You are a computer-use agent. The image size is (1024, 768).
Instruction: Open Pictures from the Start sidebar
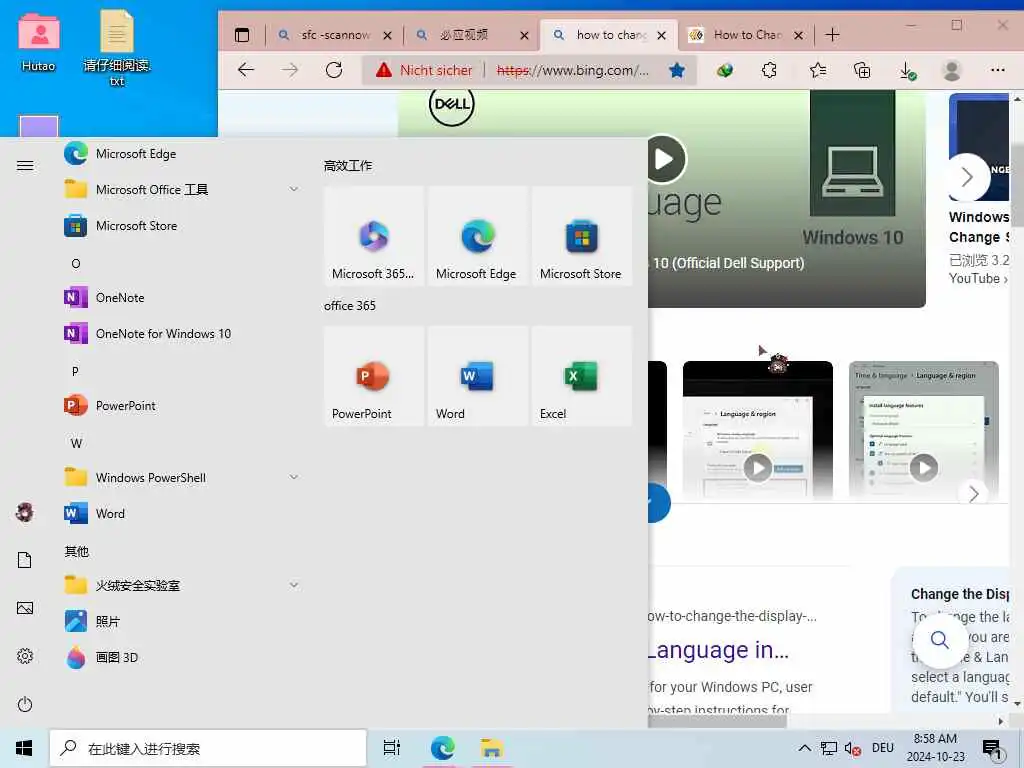[25, 608]
